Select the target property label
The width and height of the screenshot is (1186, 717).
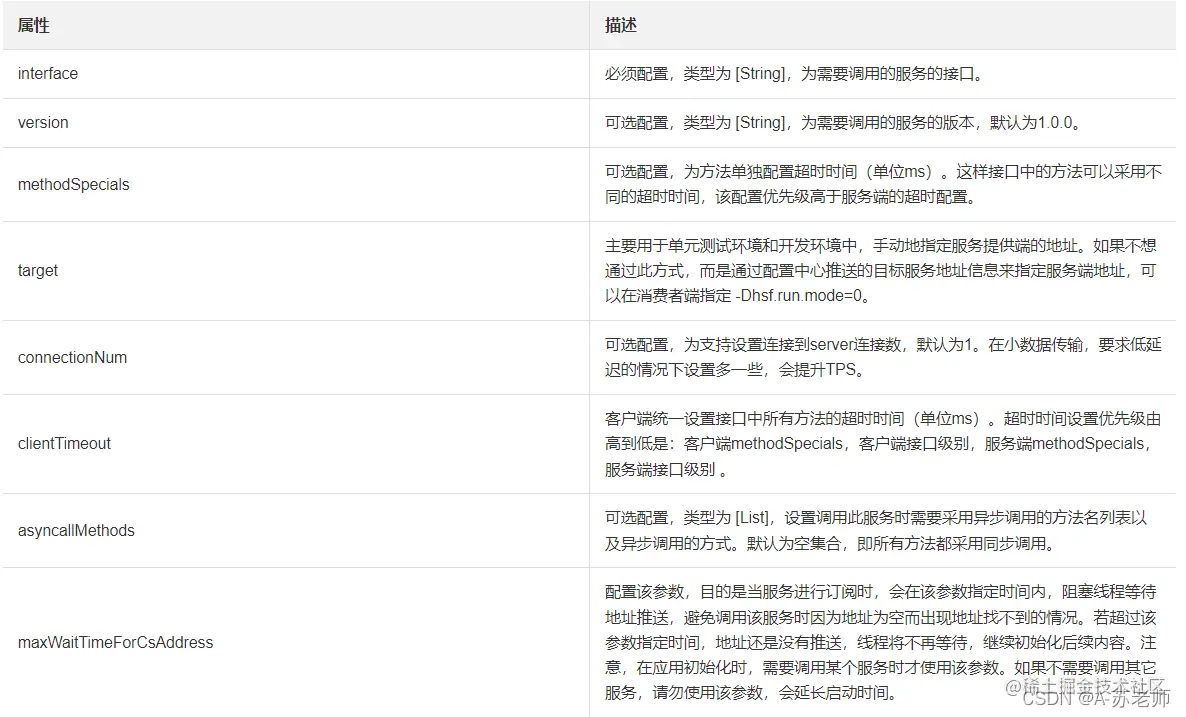[x=37, y=270]
